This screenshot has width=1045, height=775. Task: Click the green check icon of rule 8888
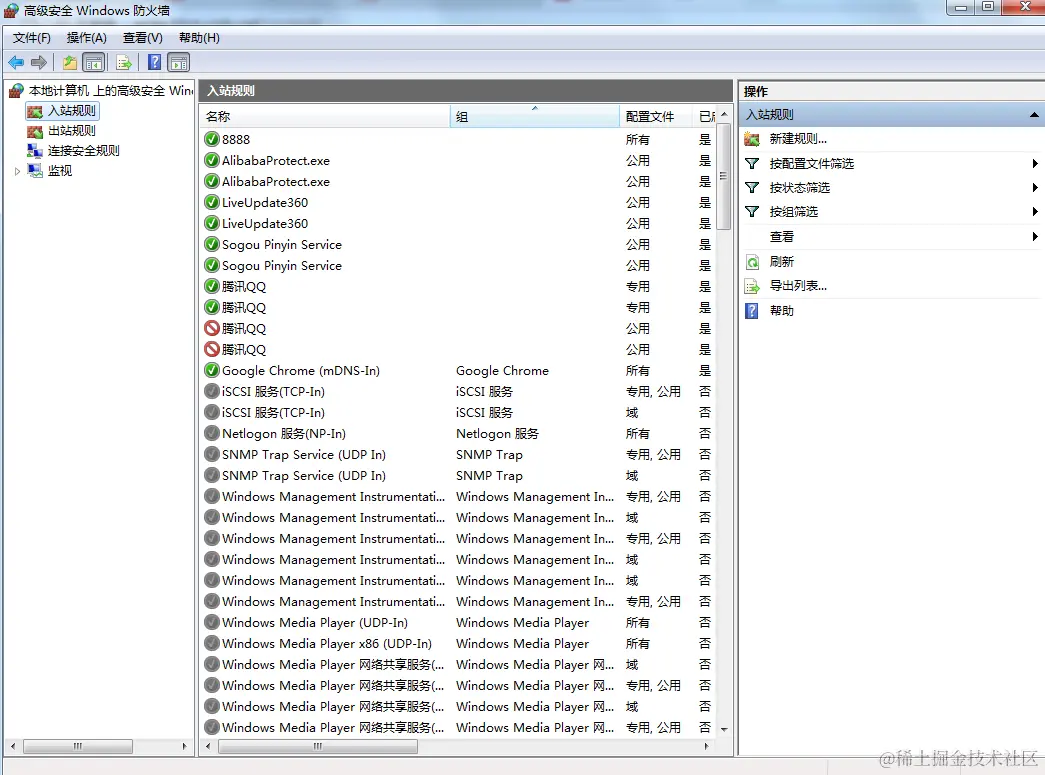click(x=212, y=139)
